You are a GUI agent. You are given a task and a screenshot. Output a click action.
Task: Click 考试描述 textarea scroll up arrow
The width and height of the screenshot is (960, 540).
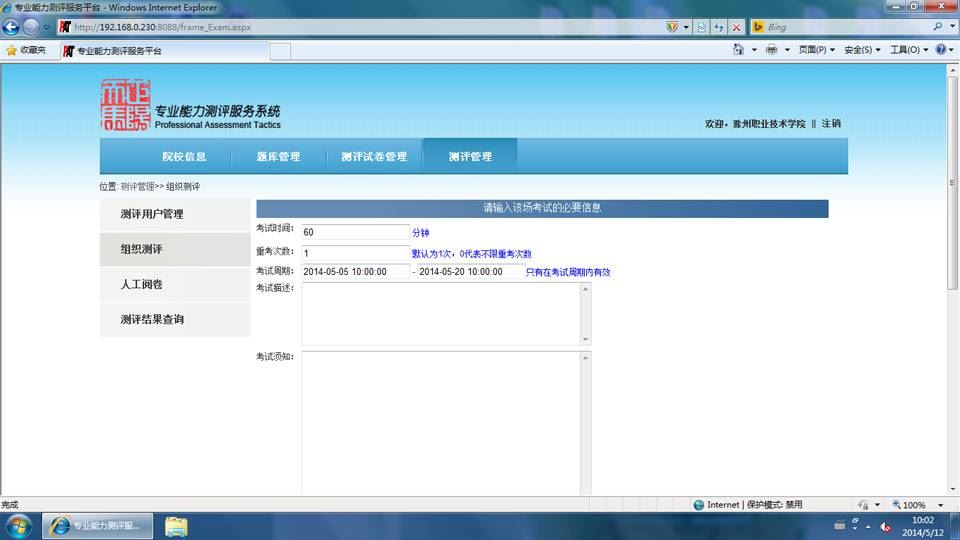tap(585, 289)
